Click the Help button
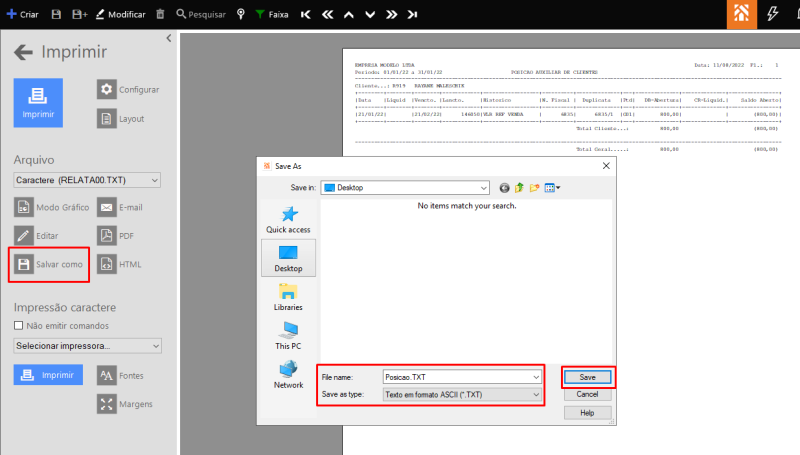800x455 pixels. (587, 413)
